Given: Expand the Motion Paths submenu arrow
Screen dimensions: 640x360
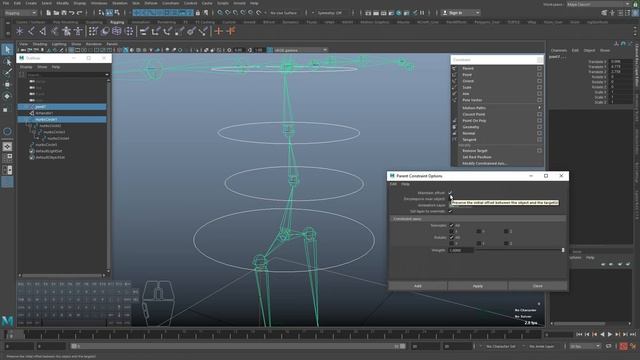Looking at the screenshot, I should (539, 108).
